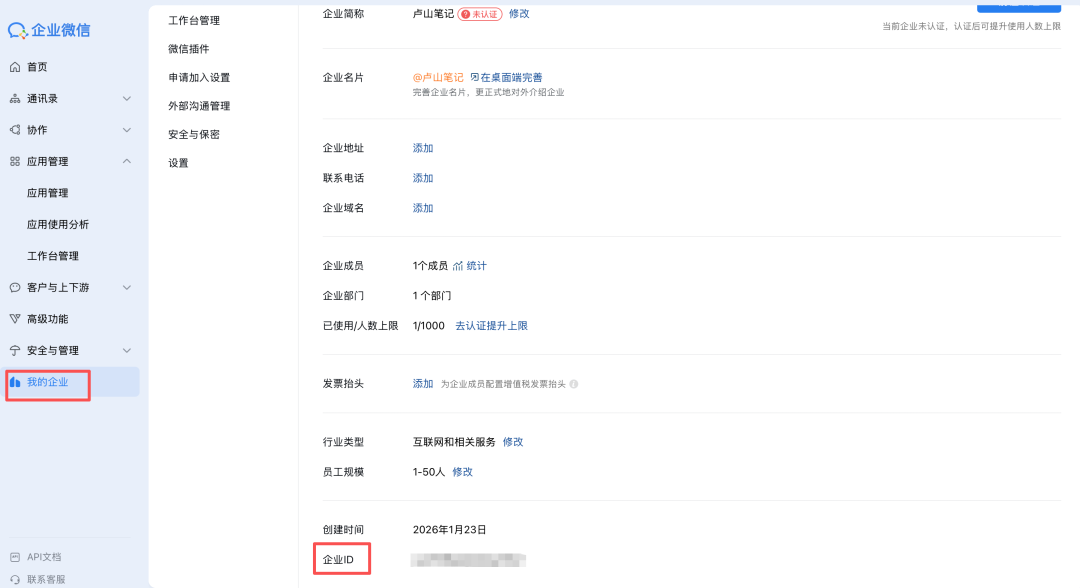Select 申请加入设置 in the secondary menu

pos(199,78)
